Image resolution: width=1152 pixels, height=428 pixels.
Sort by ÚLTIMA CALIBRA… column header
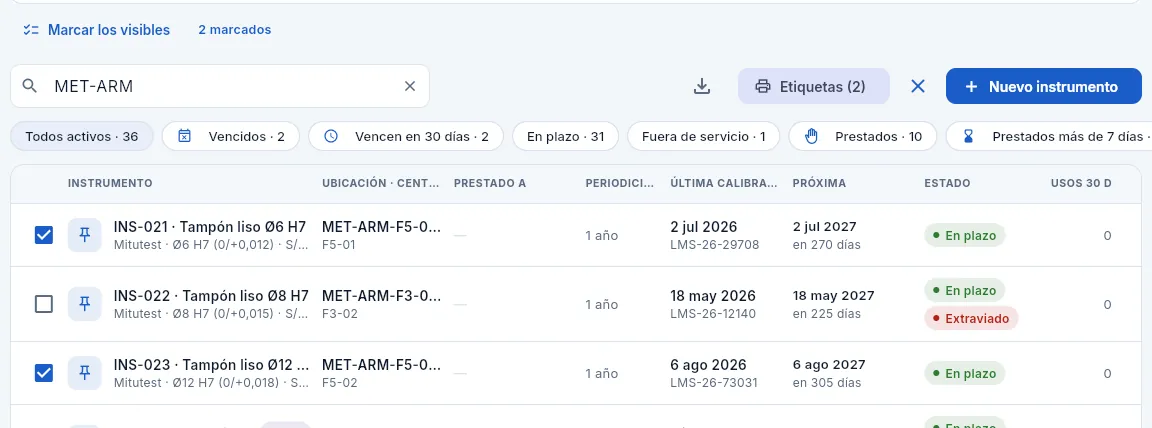(724, 183)
